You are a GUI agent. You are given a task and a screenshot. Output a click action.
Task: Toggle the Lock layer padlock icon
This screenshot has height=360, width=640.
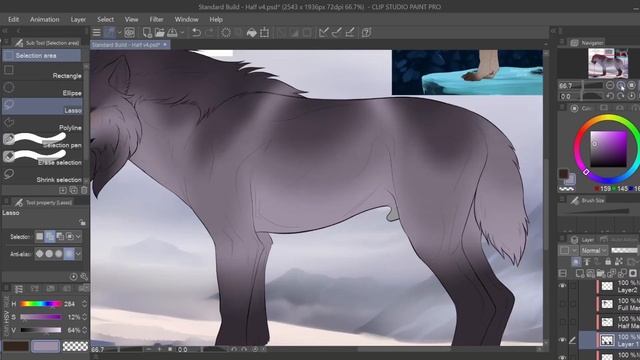click(x=608, y=262)
